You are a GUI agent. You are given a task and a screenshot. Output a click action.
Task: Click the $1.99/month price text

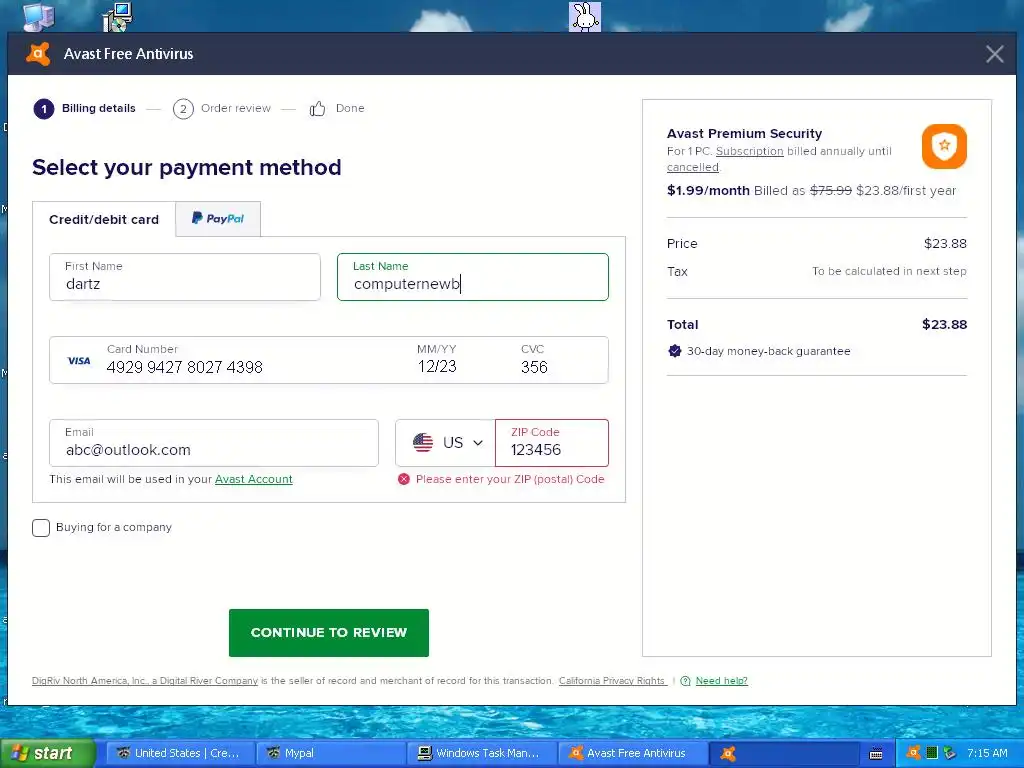point(708,191)
